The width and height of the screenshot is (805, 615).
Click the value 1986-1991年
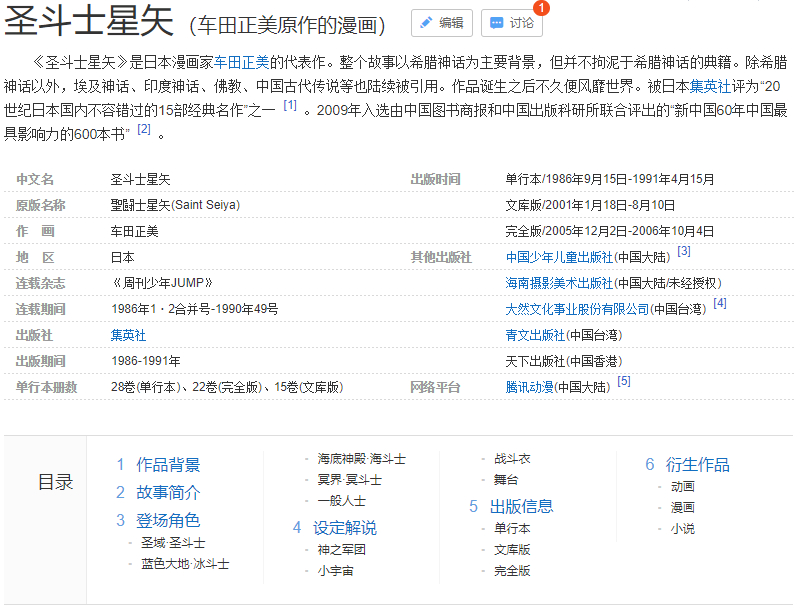click(x=146, y=361)
